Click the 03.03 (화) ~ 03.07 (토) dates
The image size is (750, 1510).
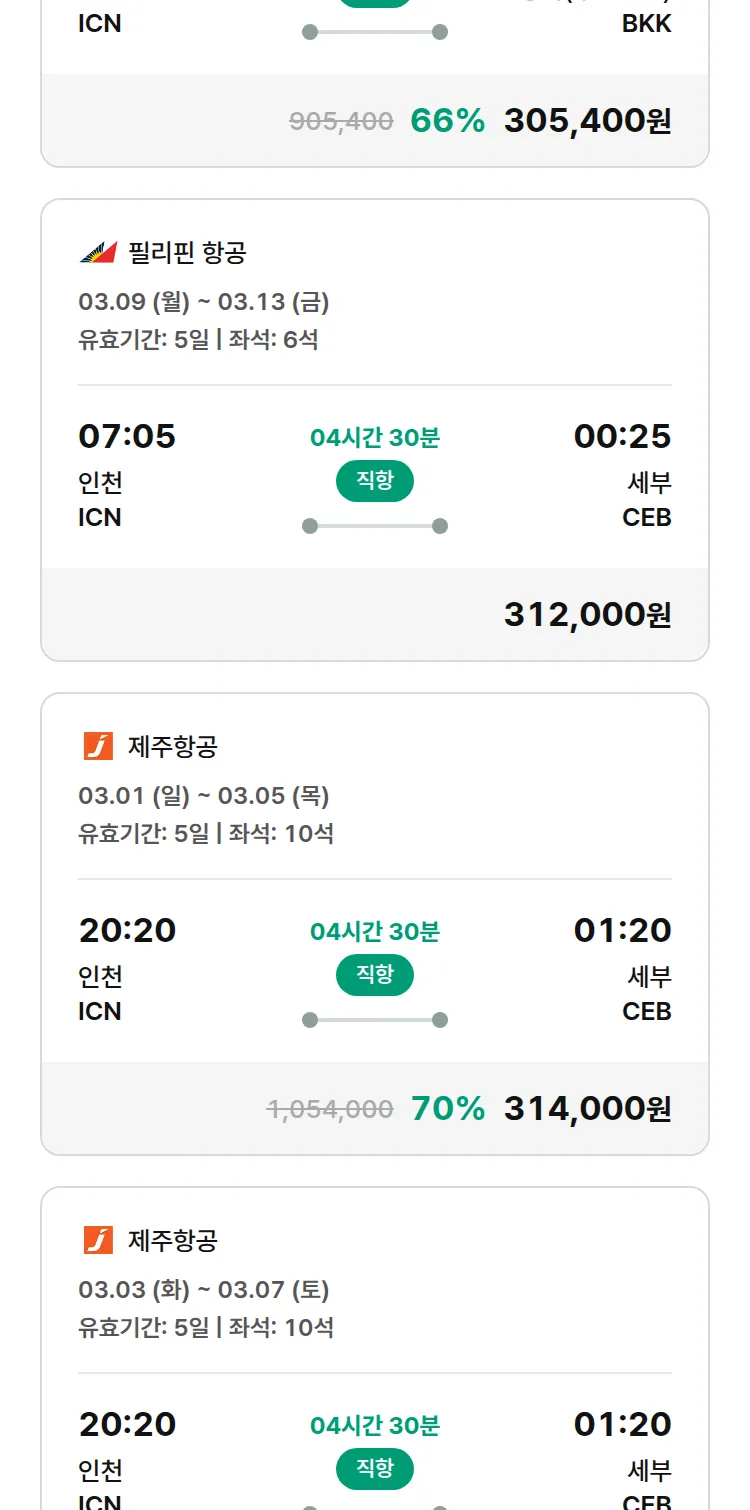click(204, 1289)
